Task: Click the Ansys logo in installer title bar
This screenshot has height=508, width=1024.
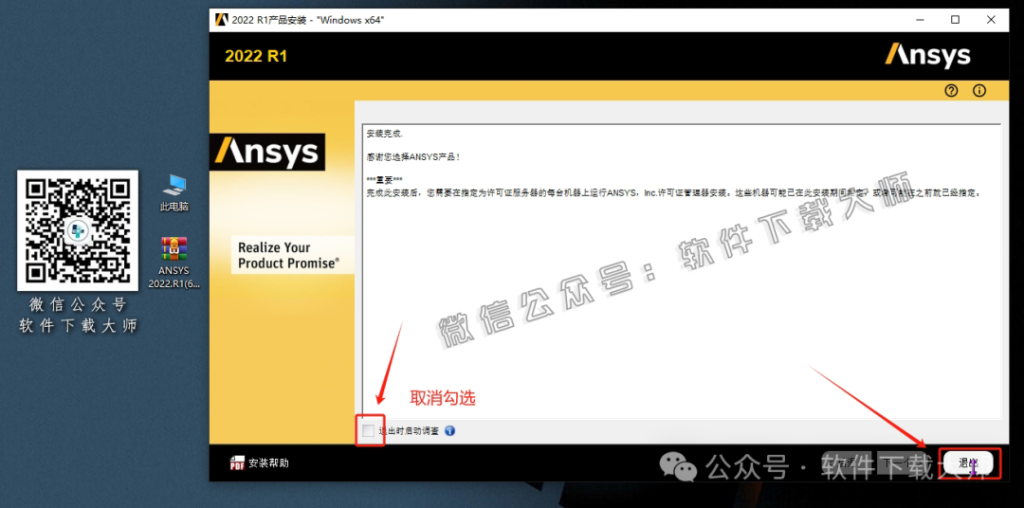Action: (221, 20)
